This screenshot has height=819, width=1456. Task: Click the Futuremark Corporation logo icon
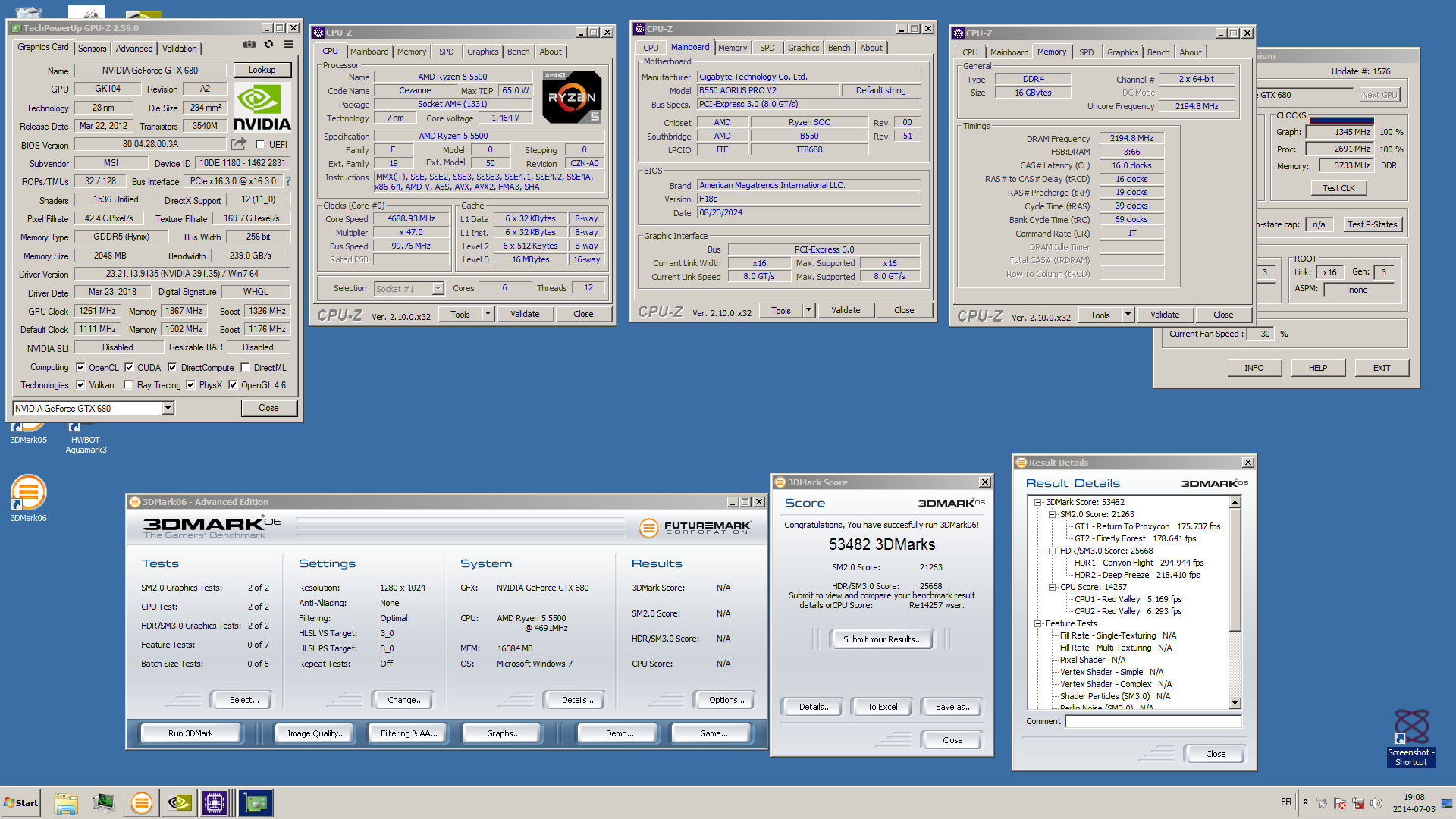point(648,528)
